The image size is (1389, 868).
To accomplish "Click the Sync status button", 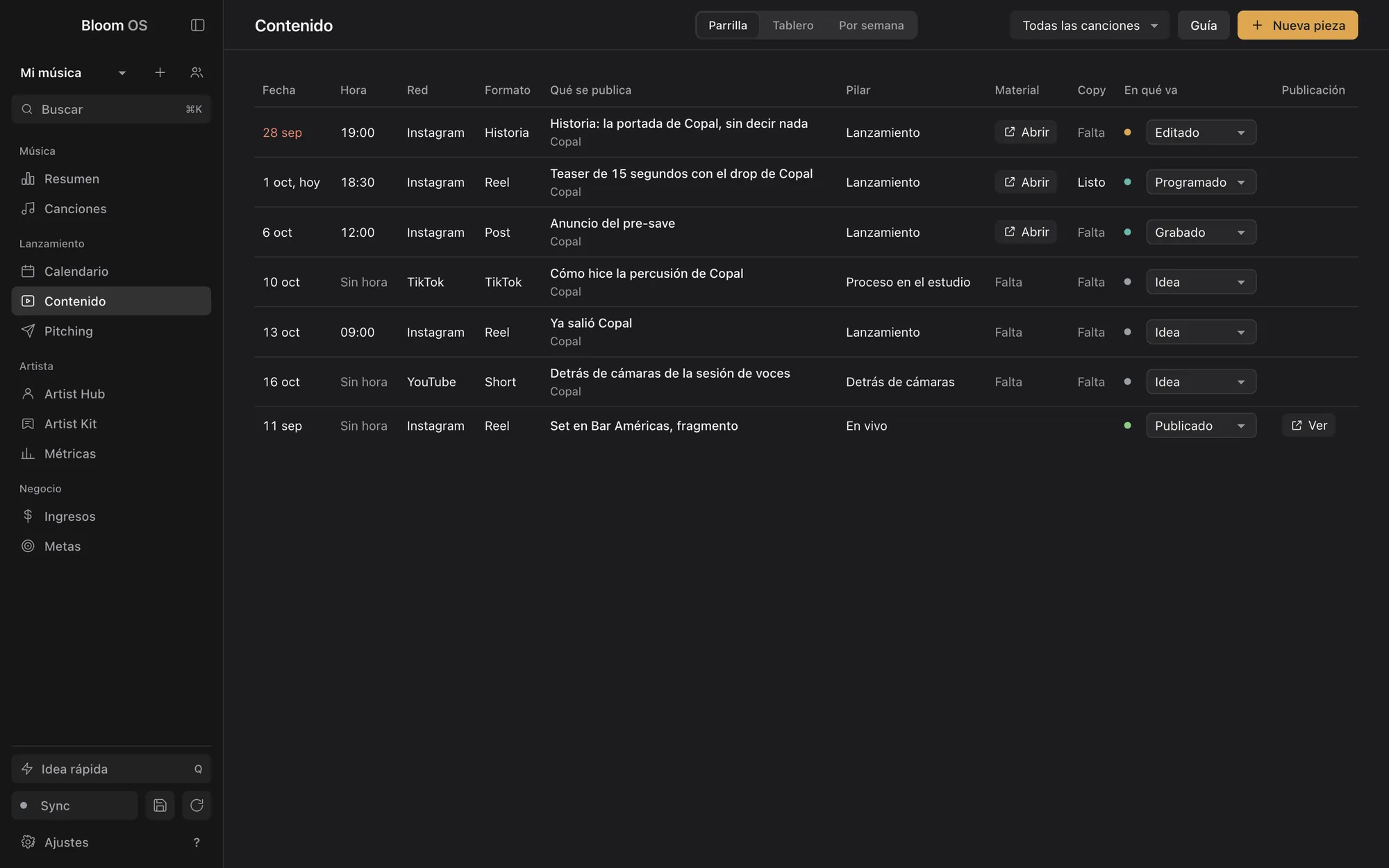I will click(x=75, y=806).
